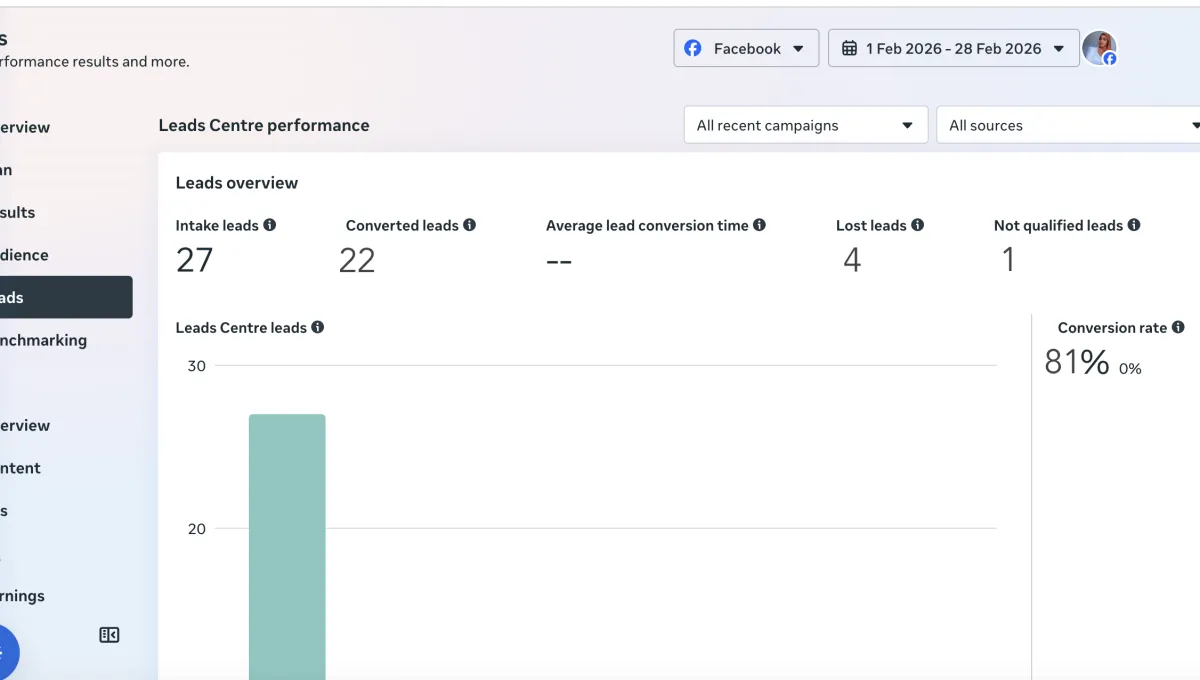Click info icon beside Lost leads

(918, 226)
